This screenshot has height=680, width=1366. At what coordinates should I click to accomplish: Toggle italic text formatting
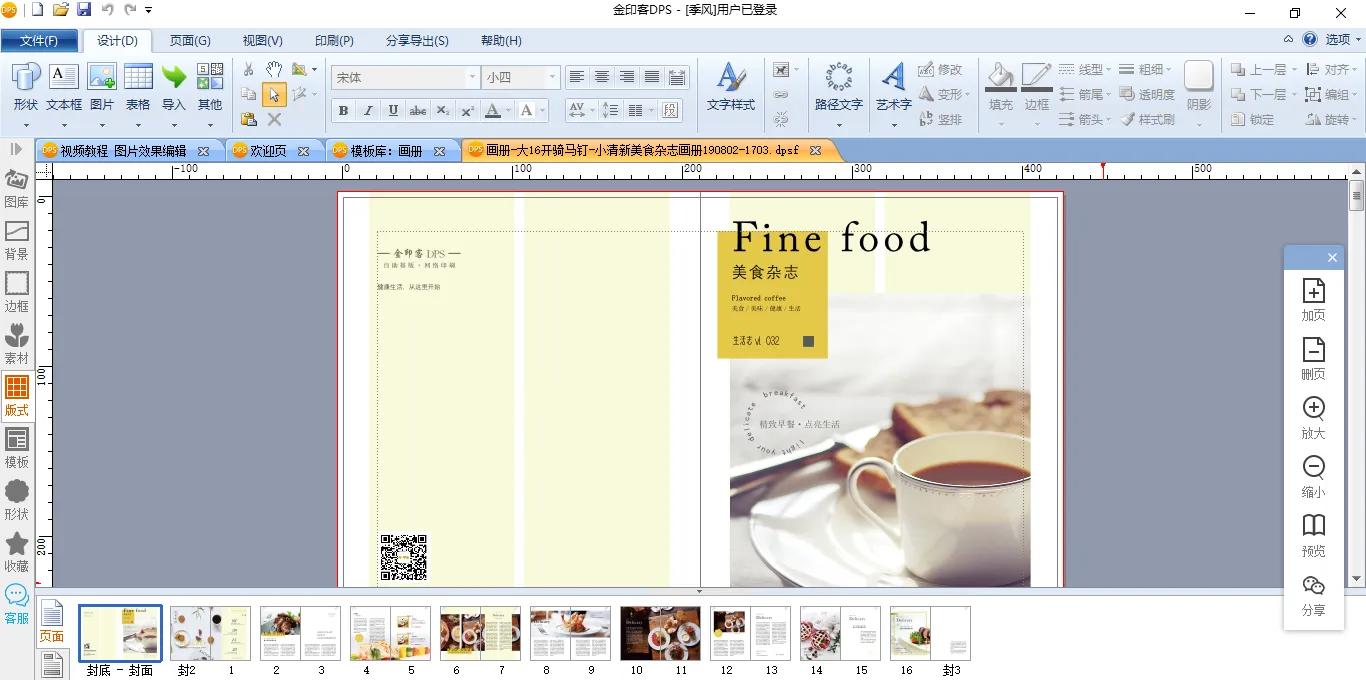368,111
